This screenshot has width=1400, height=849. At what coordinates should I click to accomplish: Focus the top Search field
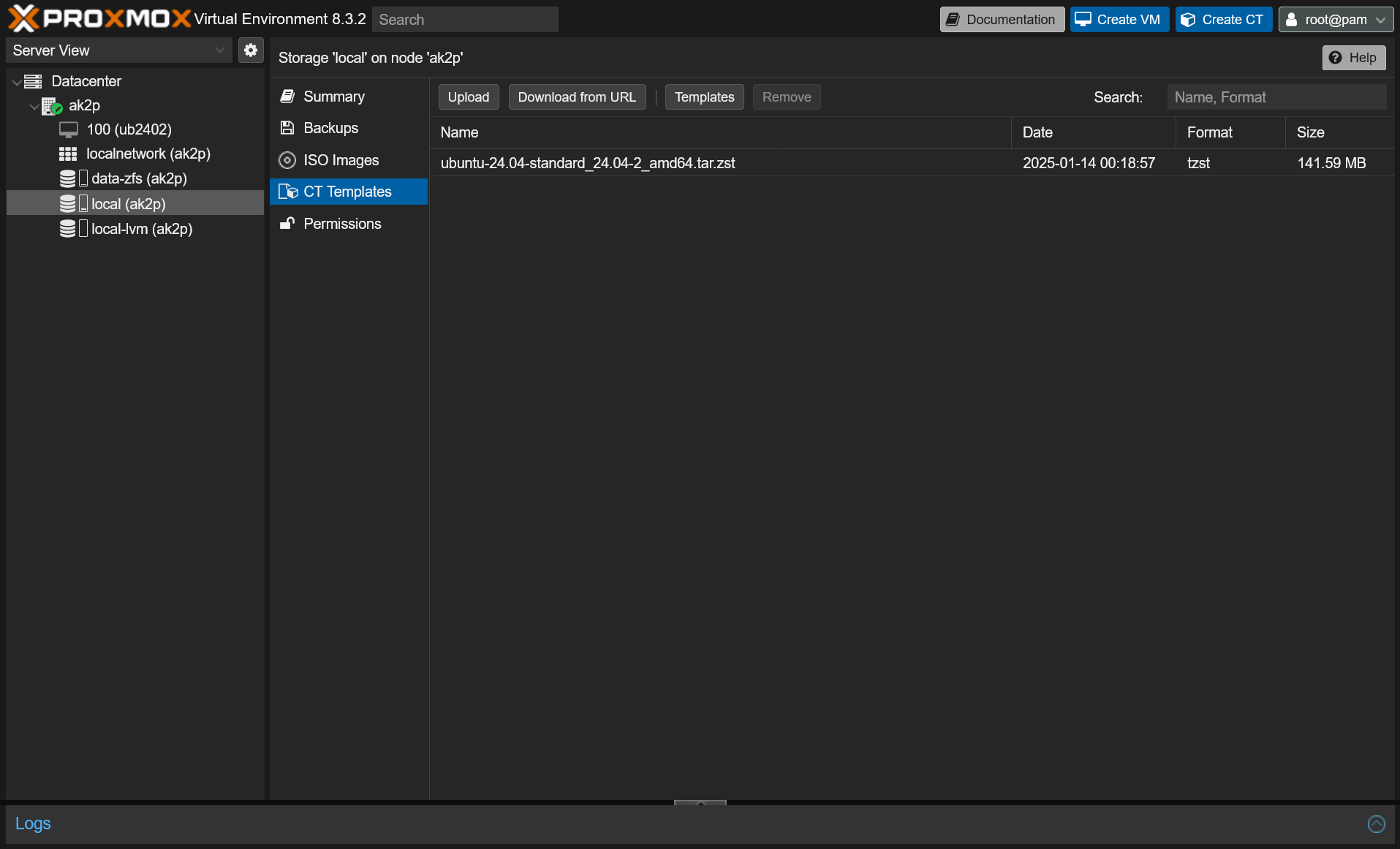pyautogui.click(x=465, y=20)
